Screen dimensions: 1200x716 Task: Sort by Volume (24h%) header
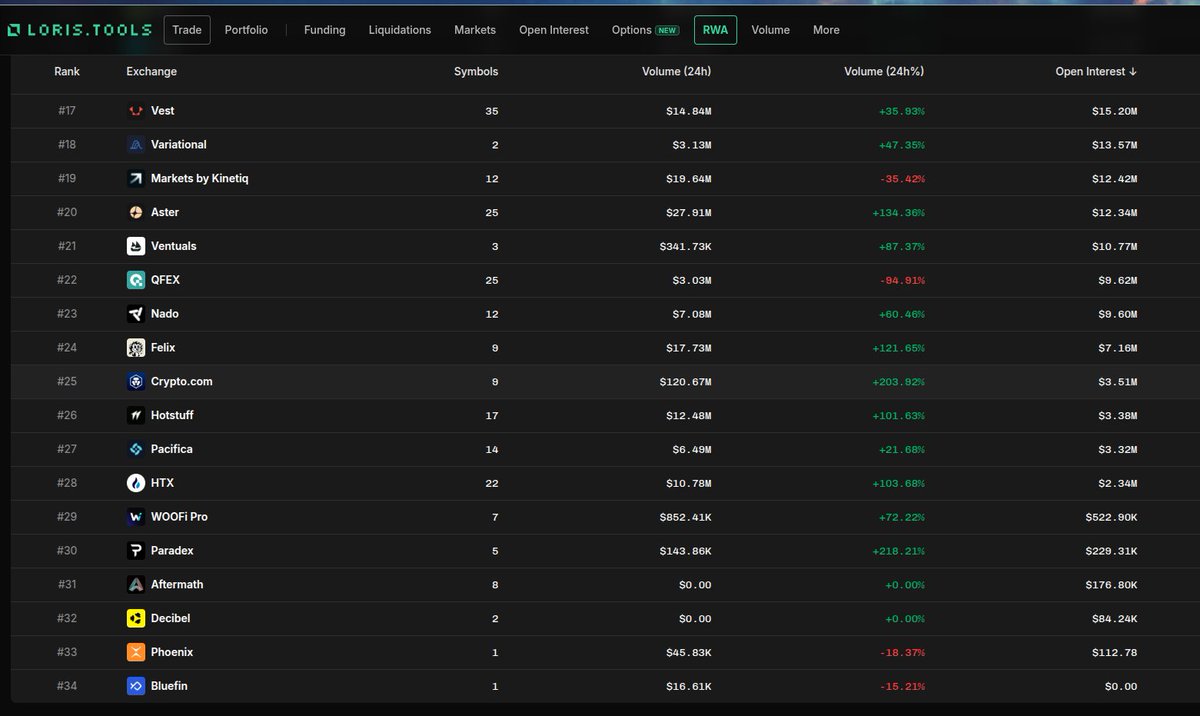[x=884, y=72]
